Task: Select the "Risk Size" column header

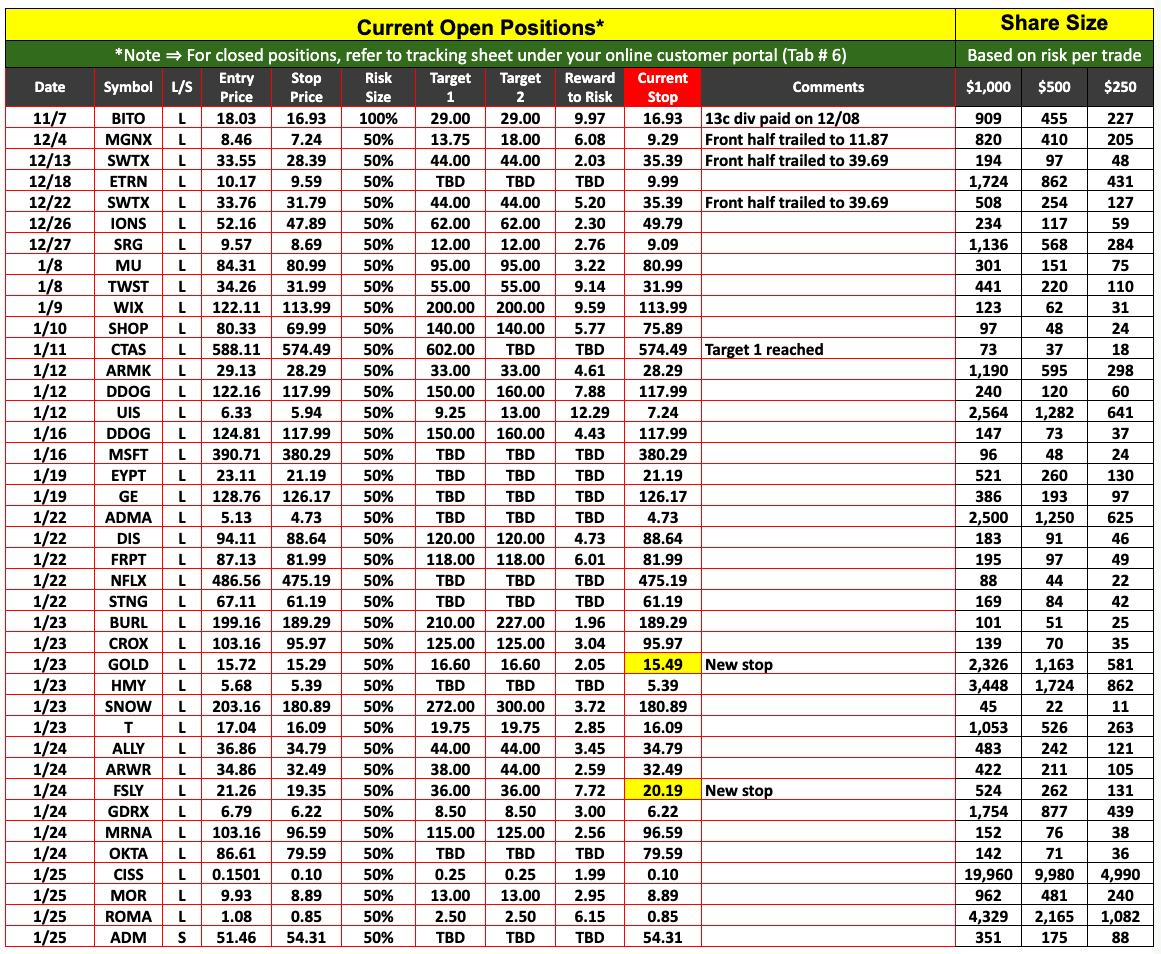Action: click(378, 87)
